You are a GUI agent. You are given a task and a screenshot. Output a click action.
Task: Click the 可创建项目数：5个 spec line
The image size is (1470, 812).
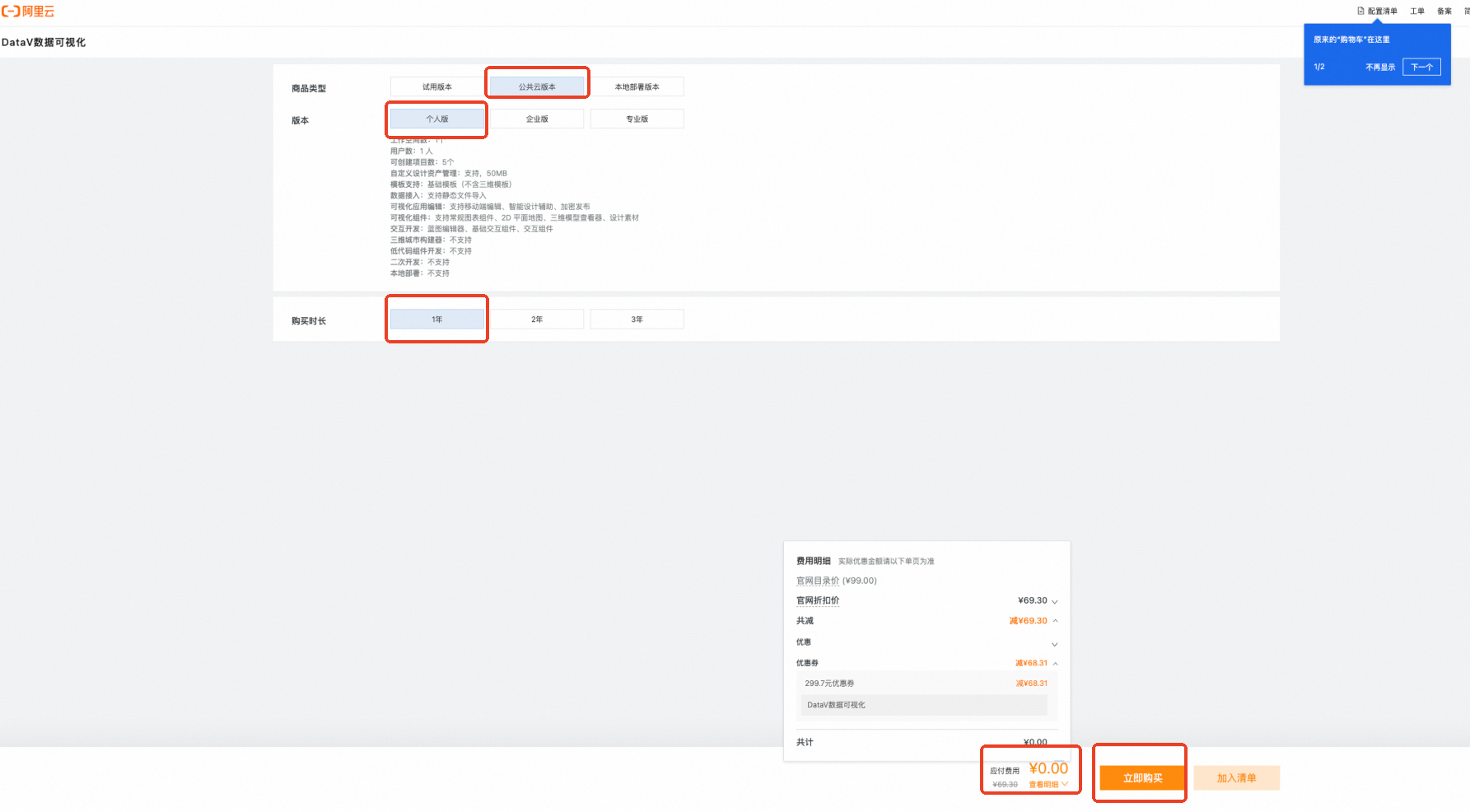point(422,162)
